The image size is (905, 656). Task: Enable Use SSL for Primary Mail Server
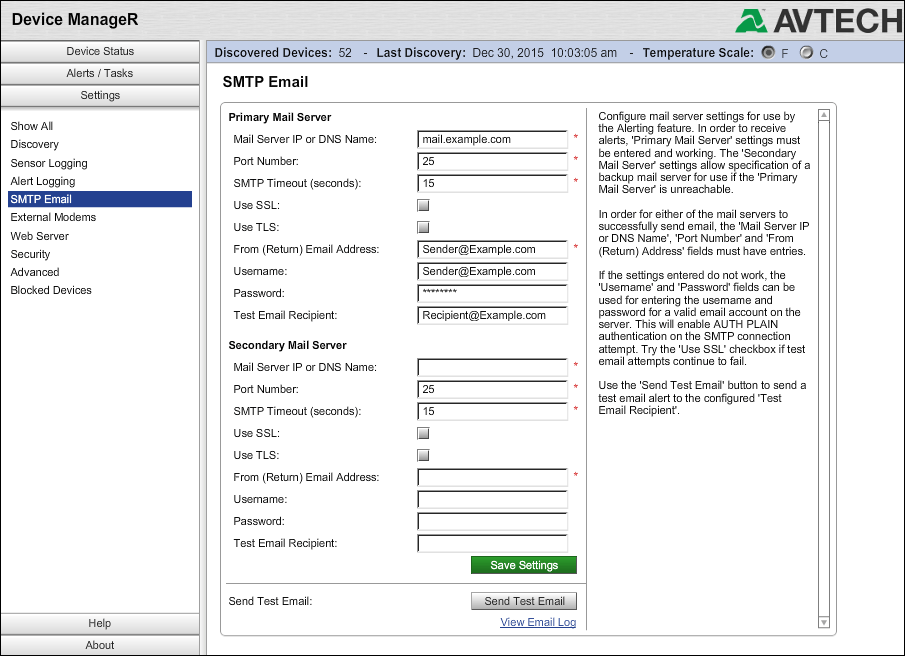(x=422, y=205)
